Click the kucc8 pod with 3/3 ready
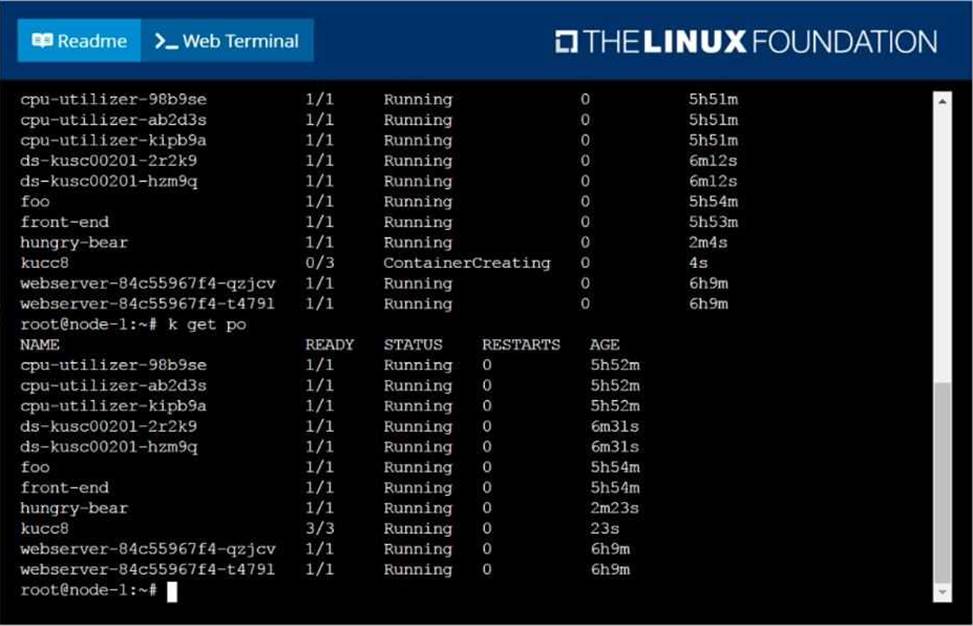The height and width of the screenshot is (626, 973). (45, 529)
